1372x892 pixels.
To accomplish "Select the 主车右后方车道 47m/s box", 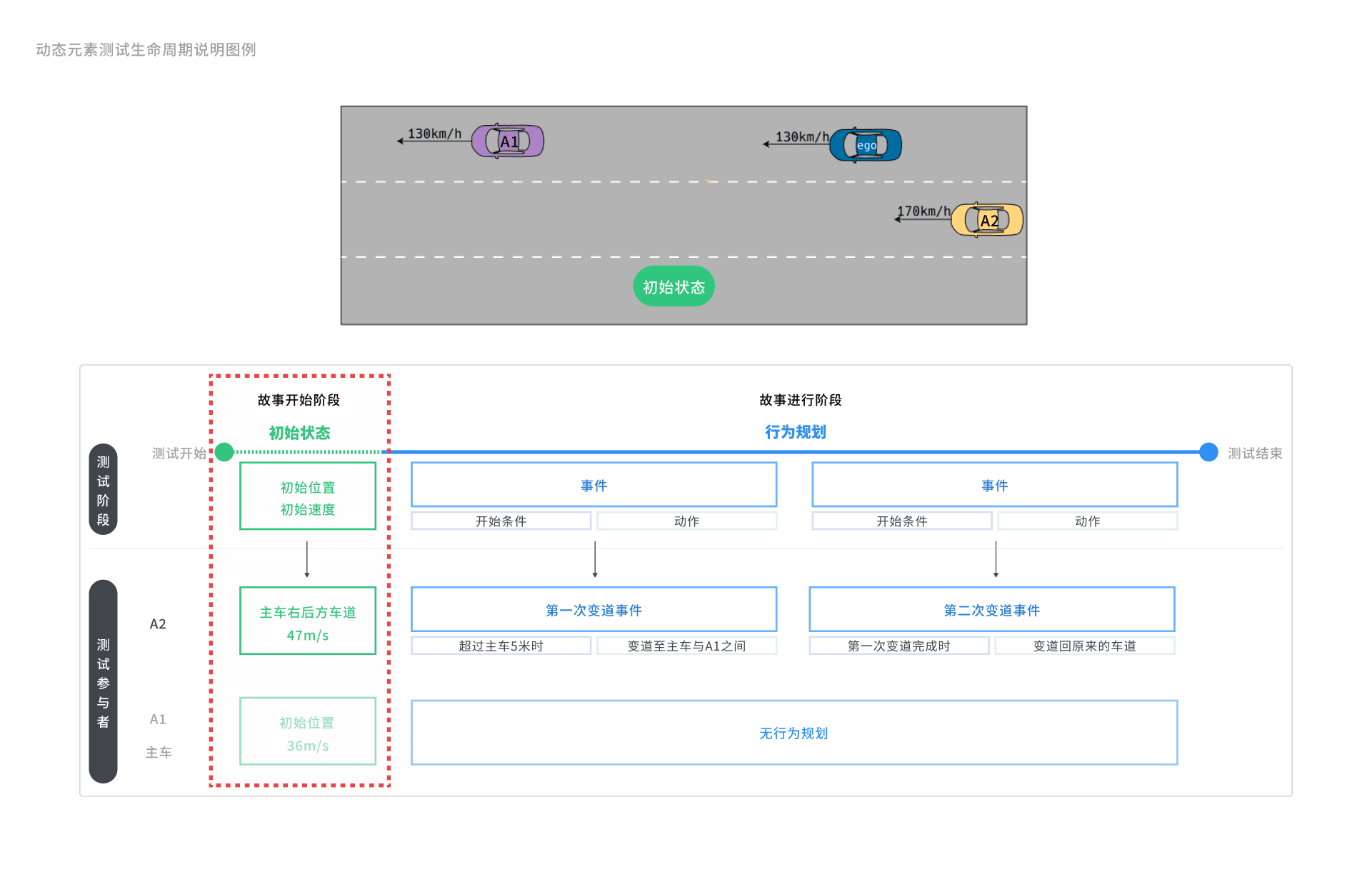I will [307, 621].
